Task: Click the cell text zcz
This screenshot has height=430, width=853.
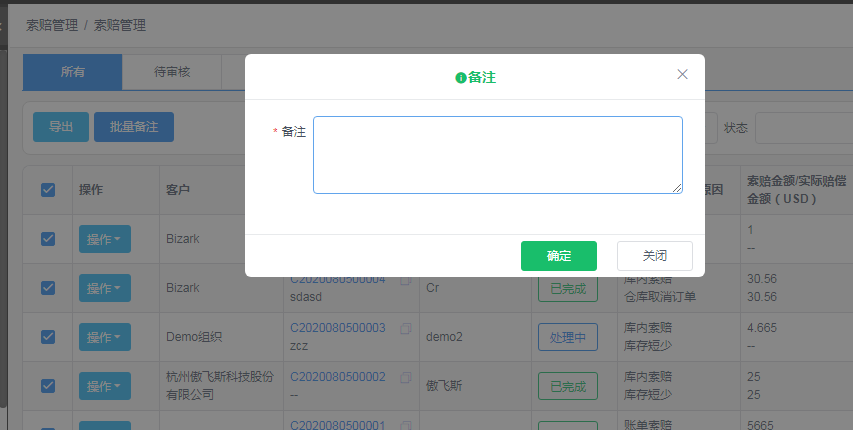Action: (x=299, y=346)
